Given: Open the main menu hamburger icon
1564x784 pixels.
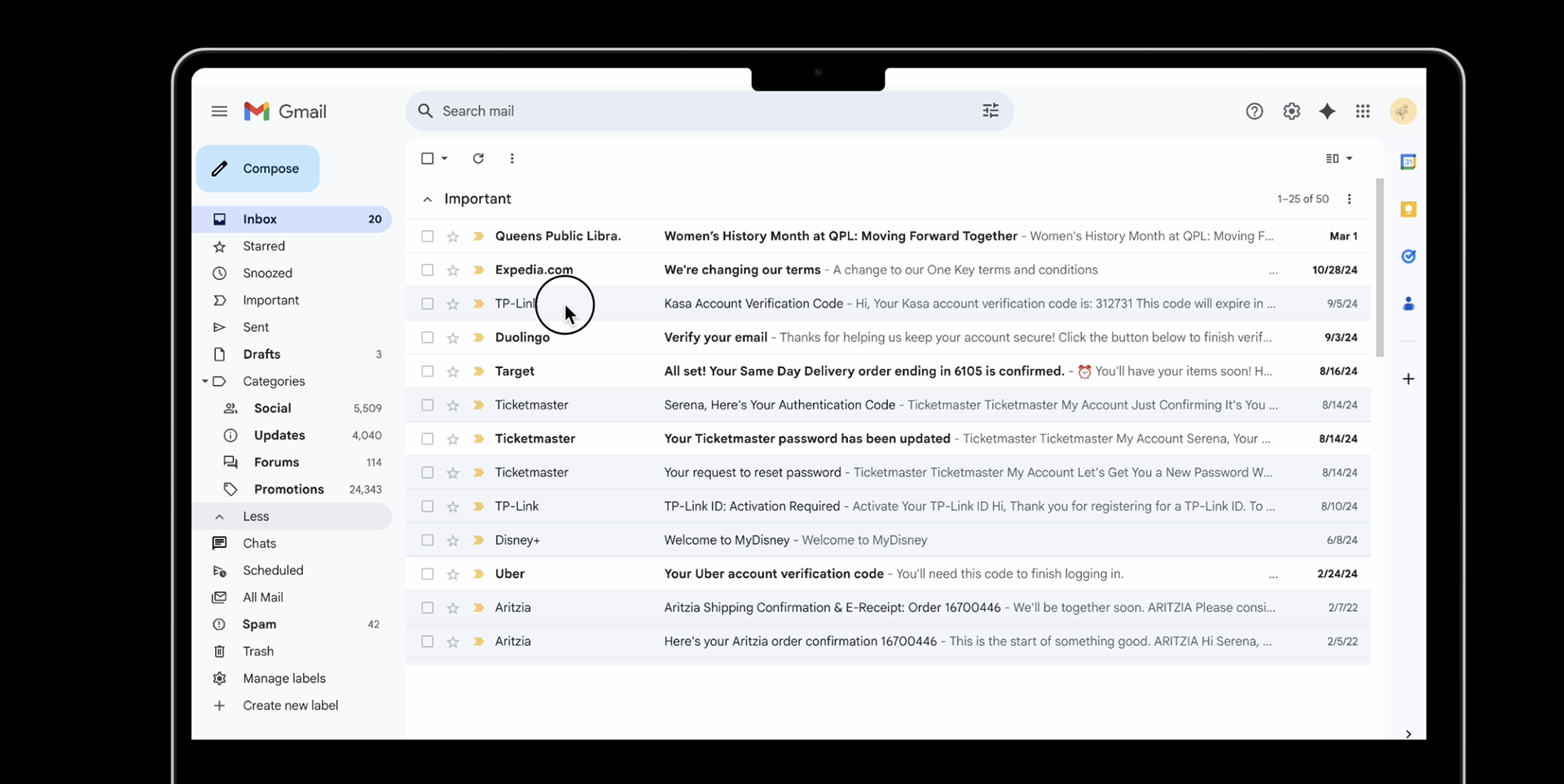Looking at the screenshot, I should (x=219, y=112).
